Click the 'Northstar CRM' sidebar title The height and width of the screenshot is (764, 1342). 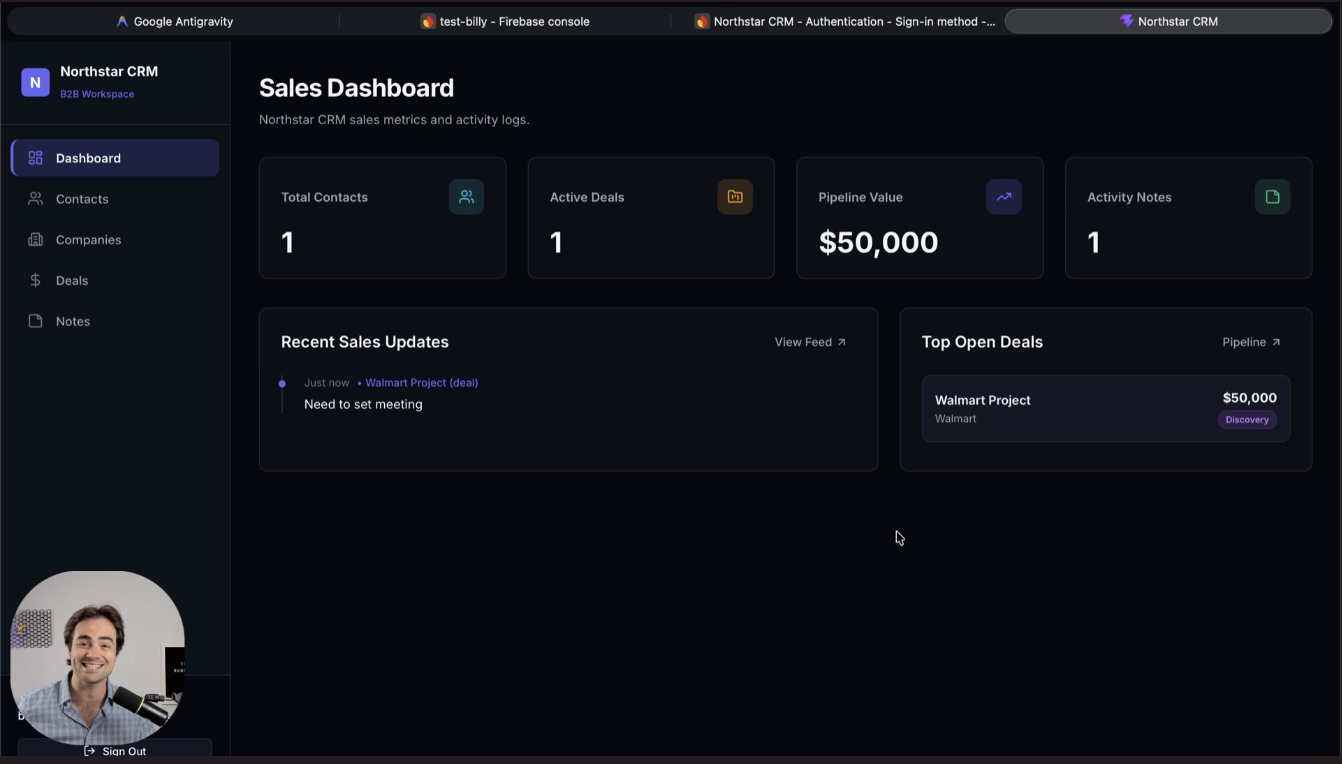(109, 71)
